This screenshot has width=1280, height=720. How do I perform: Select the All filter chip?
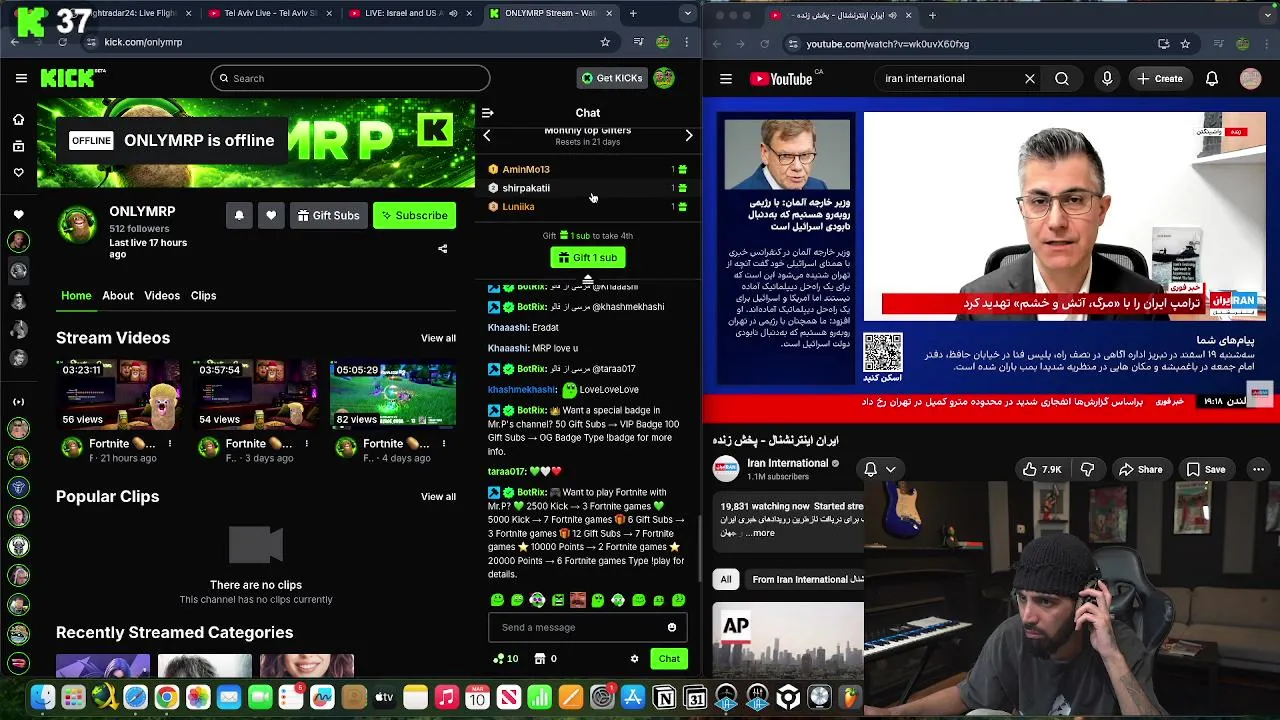726,579
